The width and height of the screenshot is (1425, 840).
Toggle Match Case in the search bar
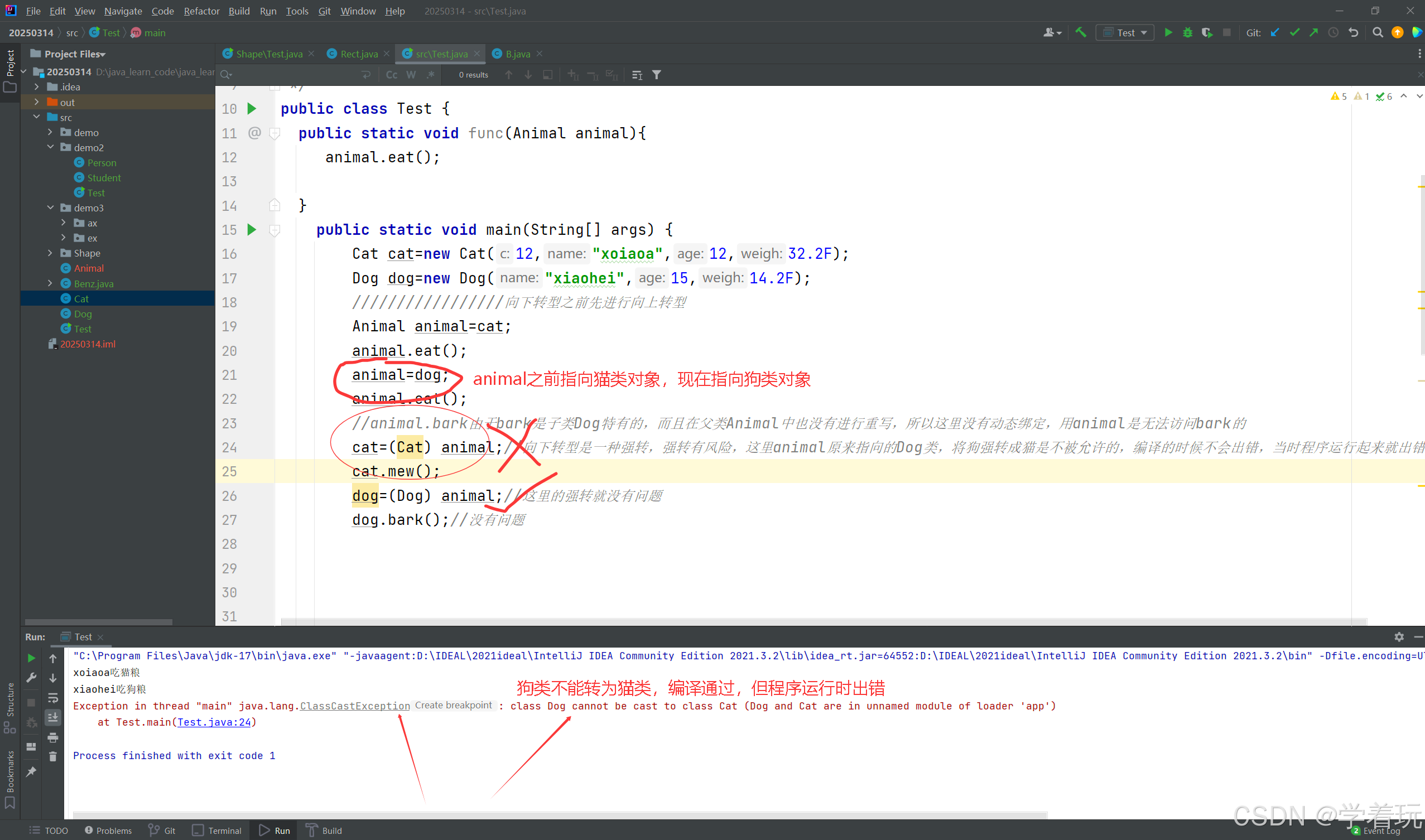391,75
